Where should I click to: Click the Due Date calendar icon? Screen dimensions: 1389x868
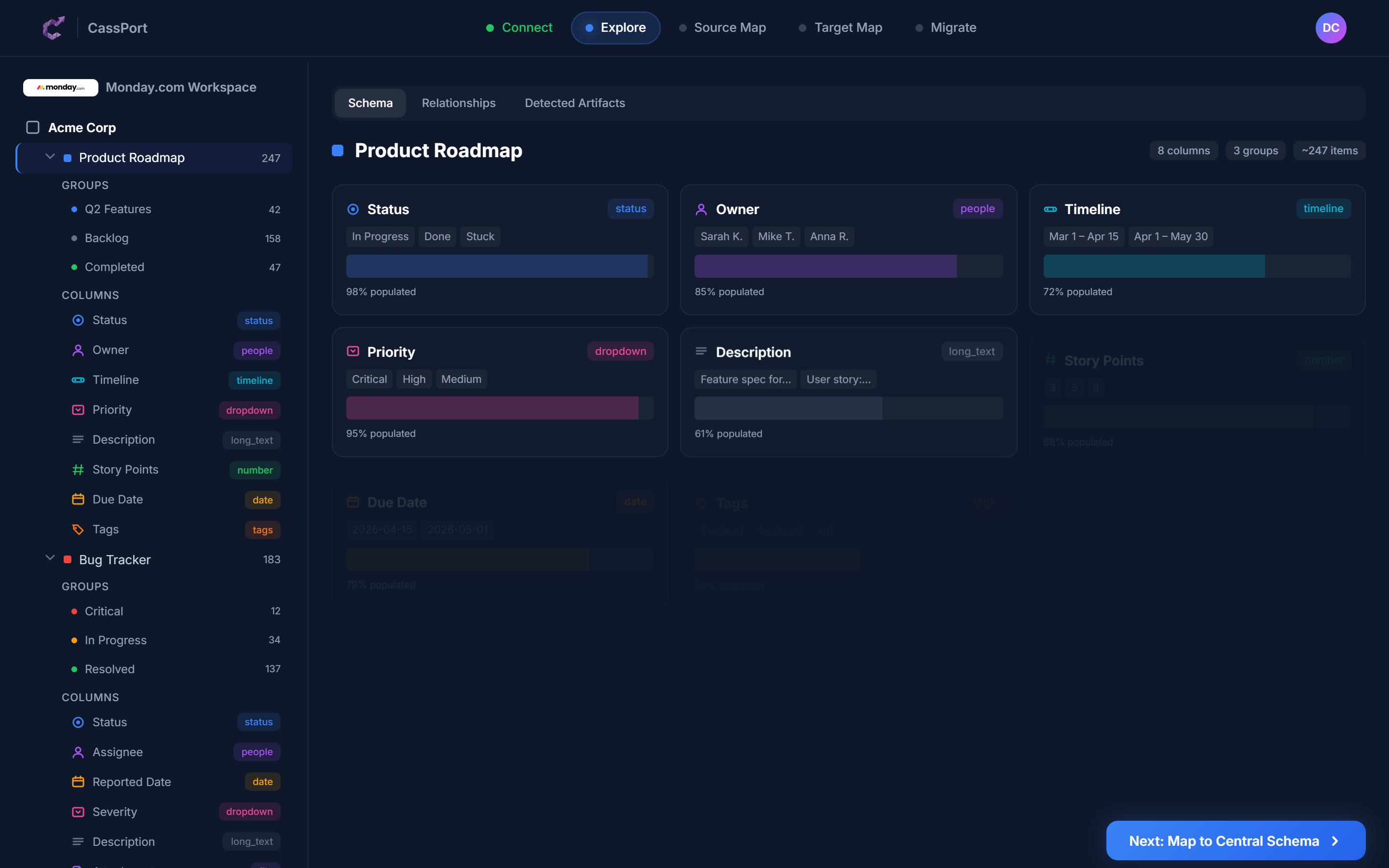click(x=78, y=500)
